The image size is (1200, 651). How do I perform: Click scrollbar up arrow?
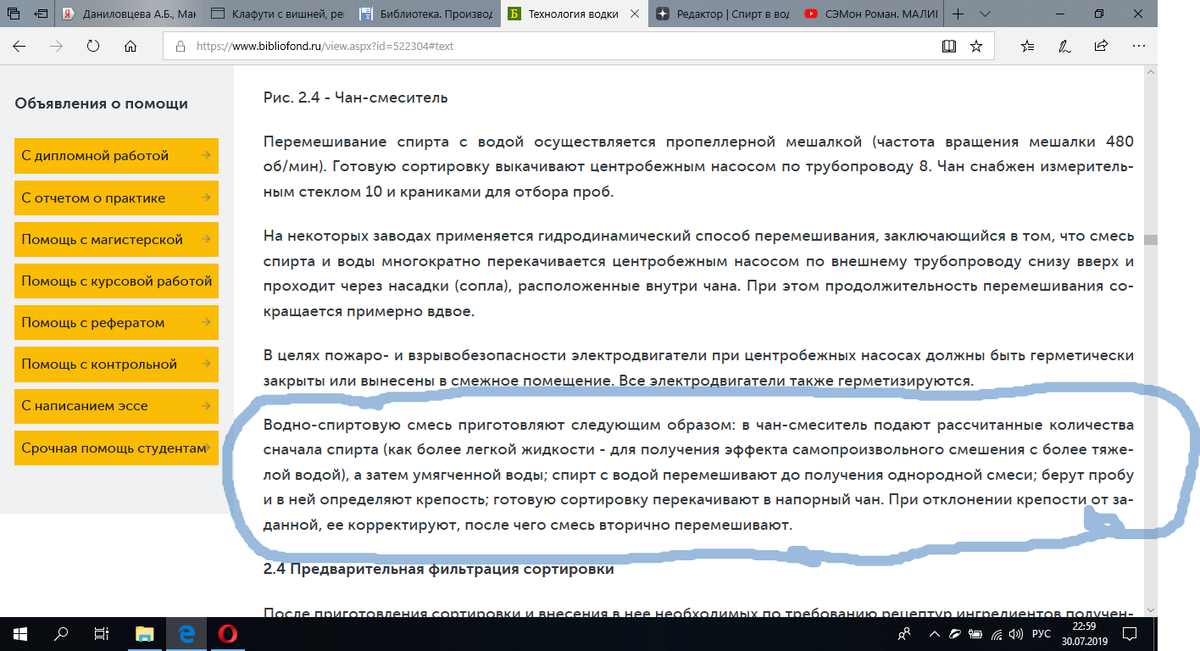point(1150,74)
